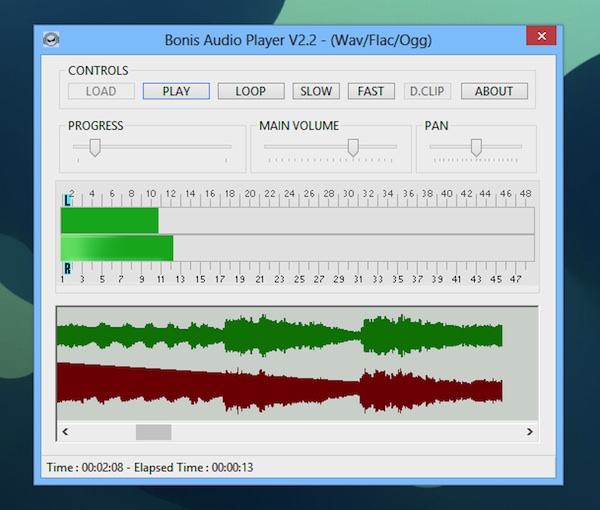
Task: Click the waveform scrollbar left arrow
Action: point(65,432)
